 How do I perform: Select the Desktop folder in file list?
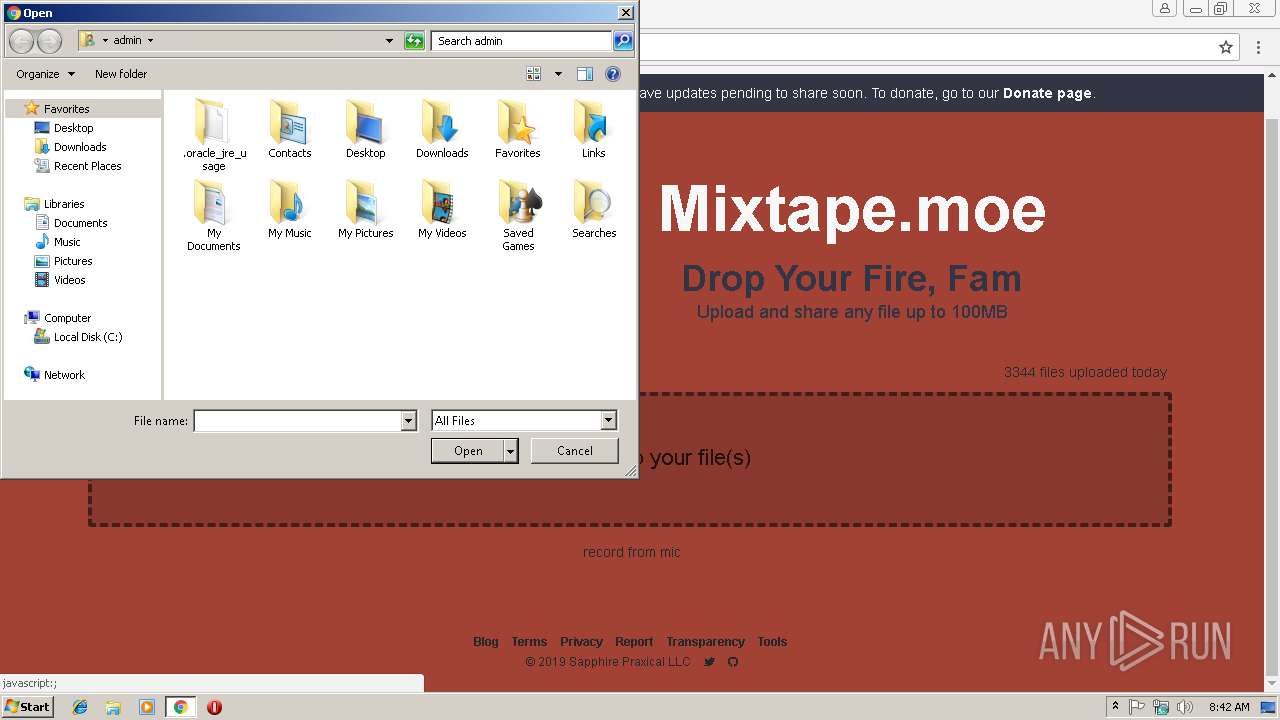(x=365, y=128)
